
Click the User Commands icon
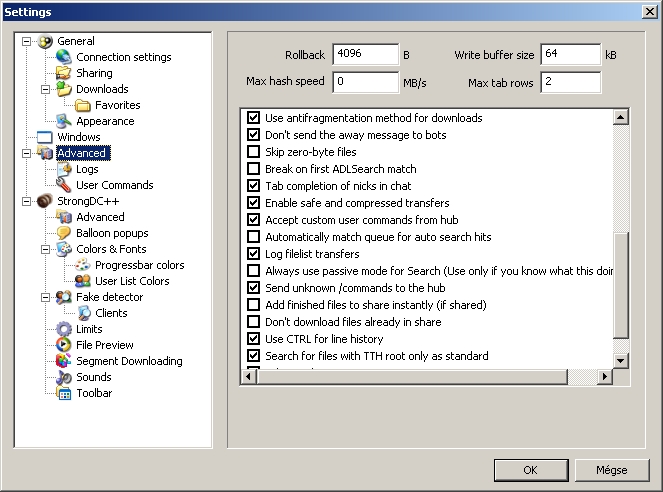point(64,185)
